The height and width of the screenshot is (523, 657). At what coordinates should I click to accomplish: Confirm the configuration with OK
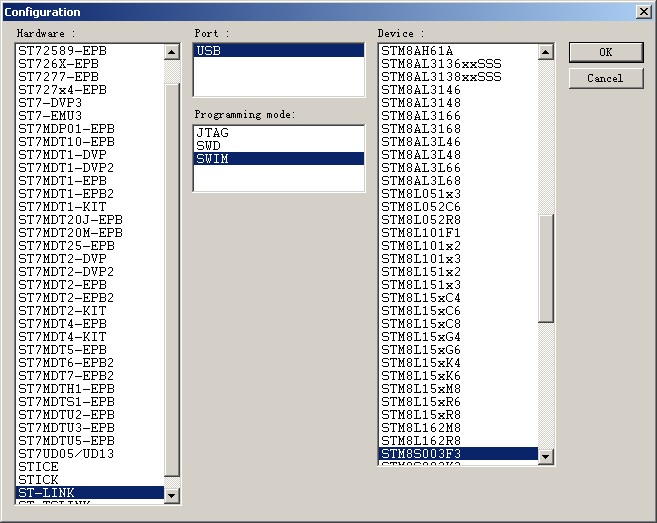pos(606,52)
